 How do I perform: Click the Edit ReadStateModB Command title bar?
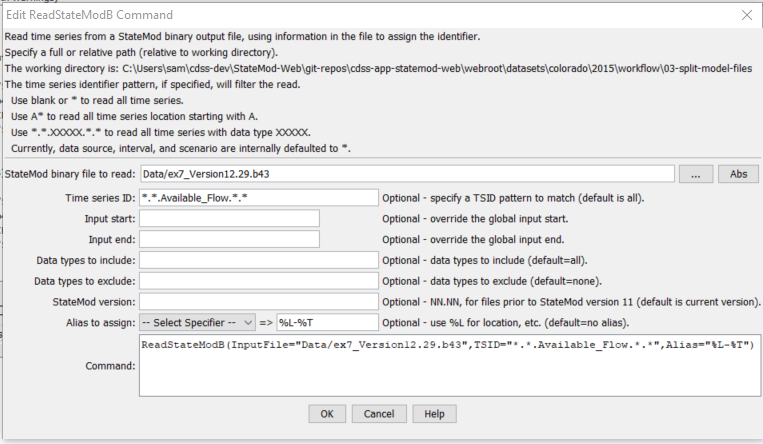[300, 14]
